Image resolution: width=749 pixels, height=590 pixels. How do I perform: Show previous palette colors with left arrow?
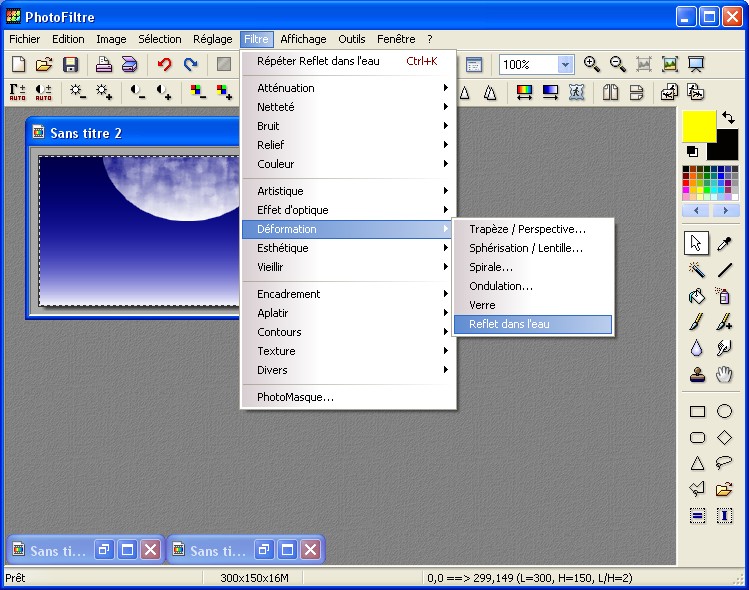click(696, 210)
